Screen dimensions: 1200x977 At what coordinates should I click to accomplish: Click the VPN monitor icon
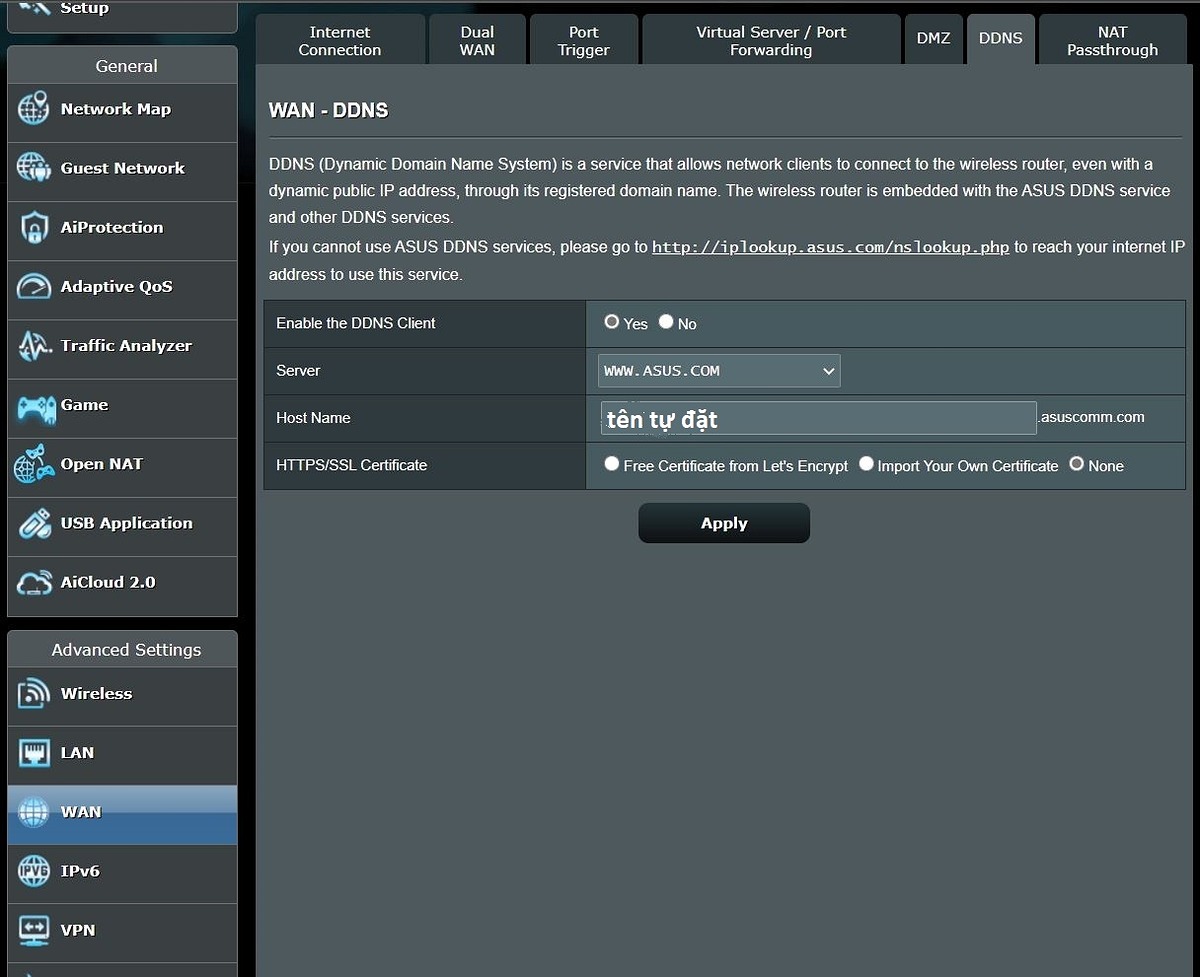click(x=33, y=930)
